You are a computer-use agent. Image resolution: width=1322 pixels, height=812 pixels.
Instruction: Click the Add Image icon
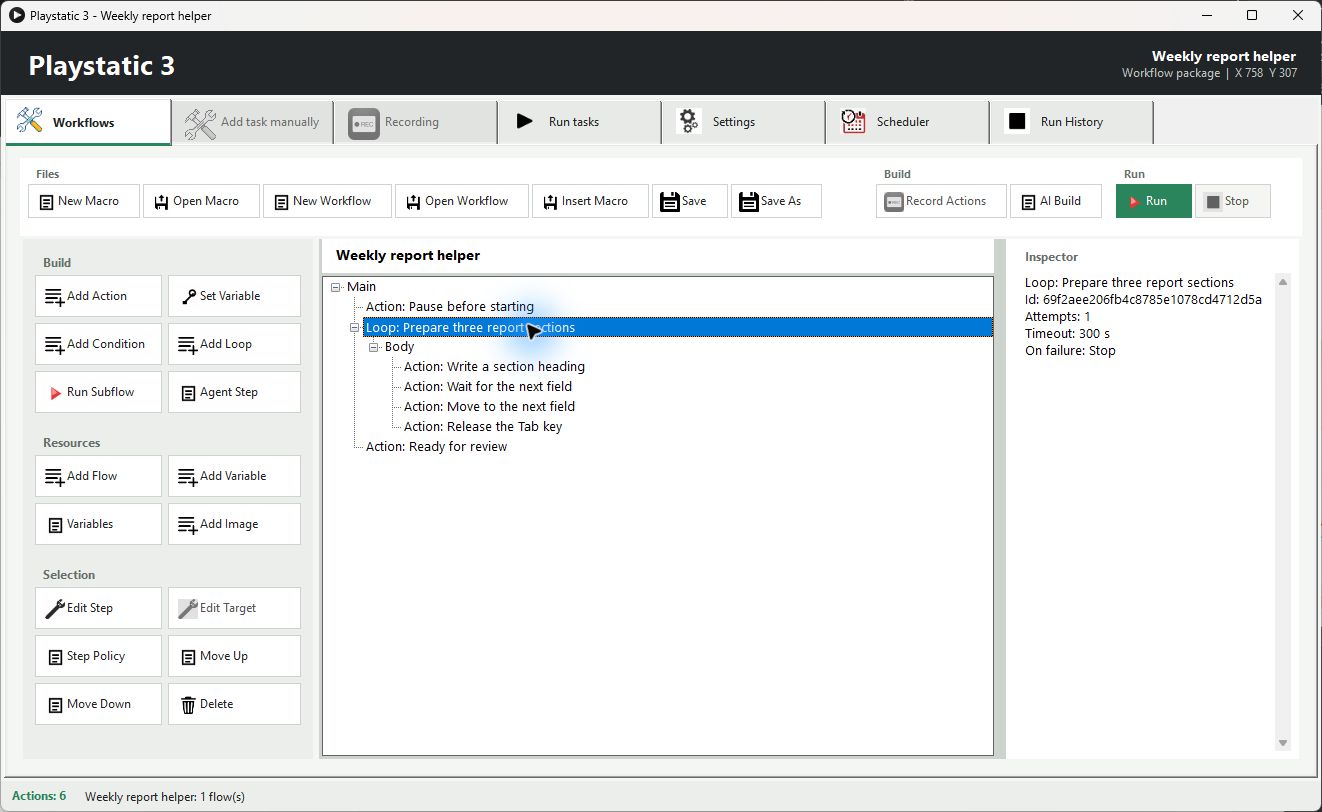tap(187, 525)
